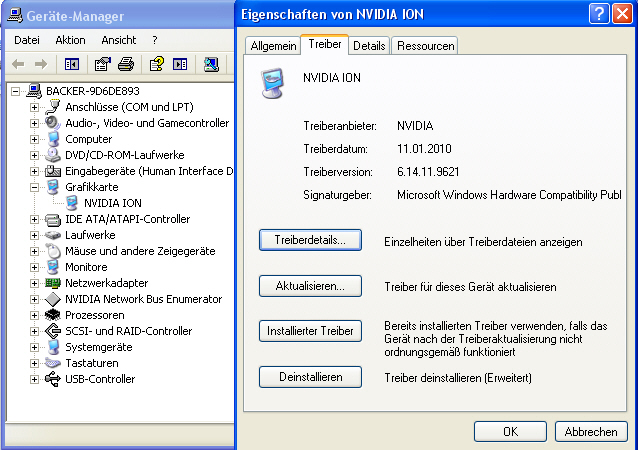This screenshot has height=450, width=638.
Task: Expand the Computer node
Action: coord(35,140)
